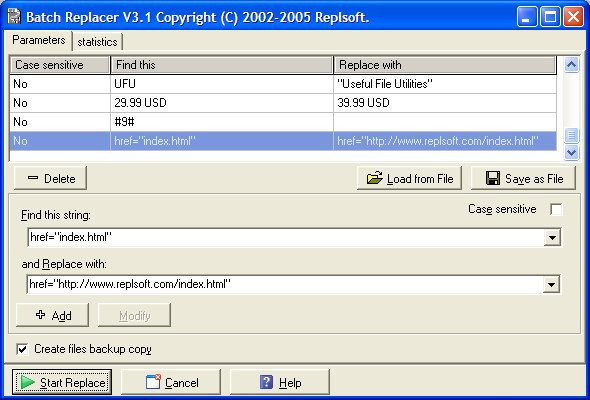Click the Add button label
Screen dimensions: 590x400
click(62, 315)
